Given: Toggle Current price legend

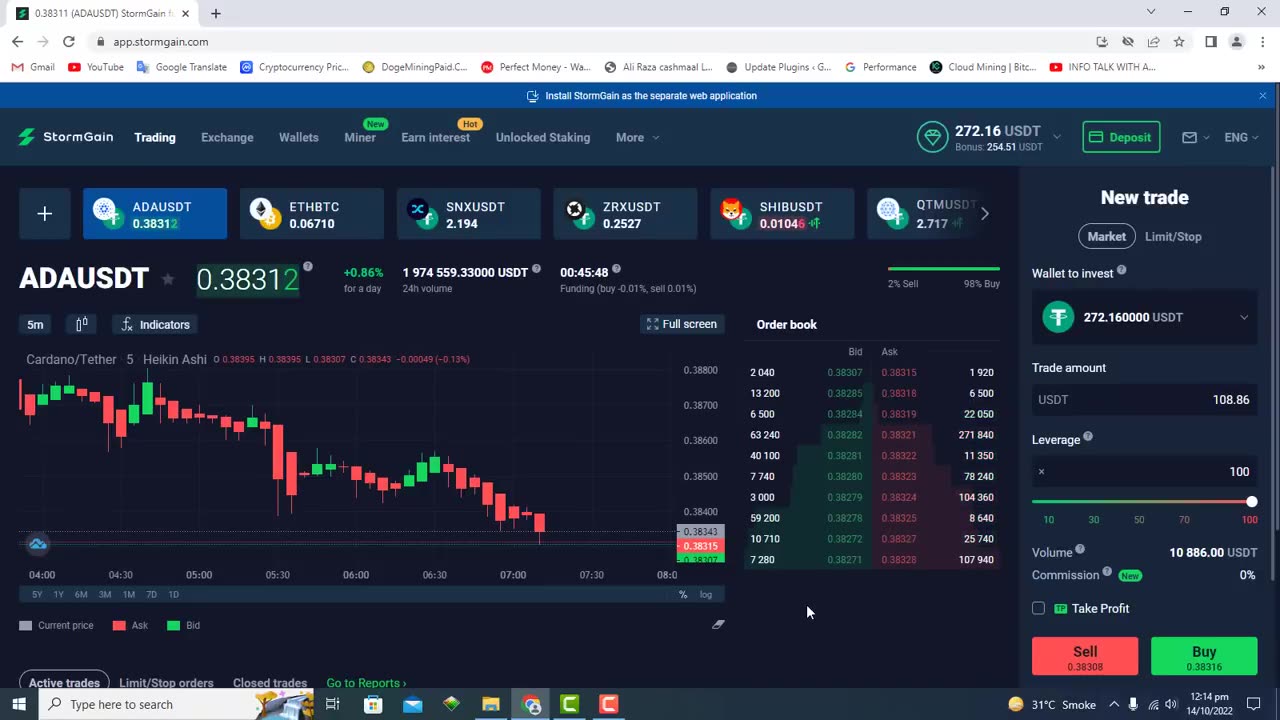Looking at the screenshot, I should [x=57, y=625].
